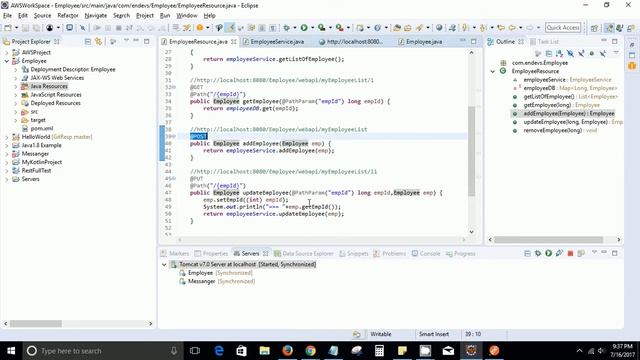Click the Windows search box

point(103,351)
